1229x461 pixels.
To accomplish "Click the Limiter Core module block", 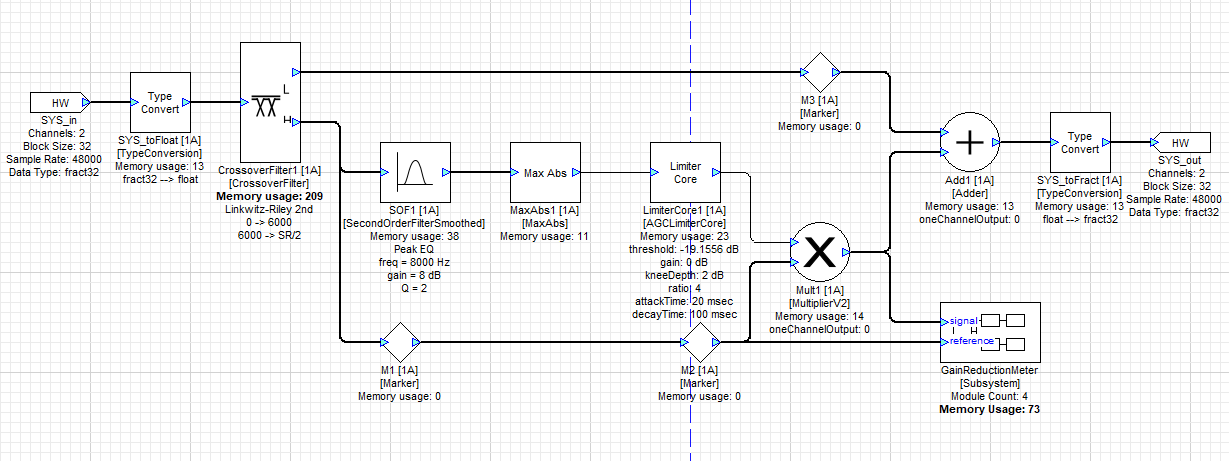I will (x=684, y=173).
